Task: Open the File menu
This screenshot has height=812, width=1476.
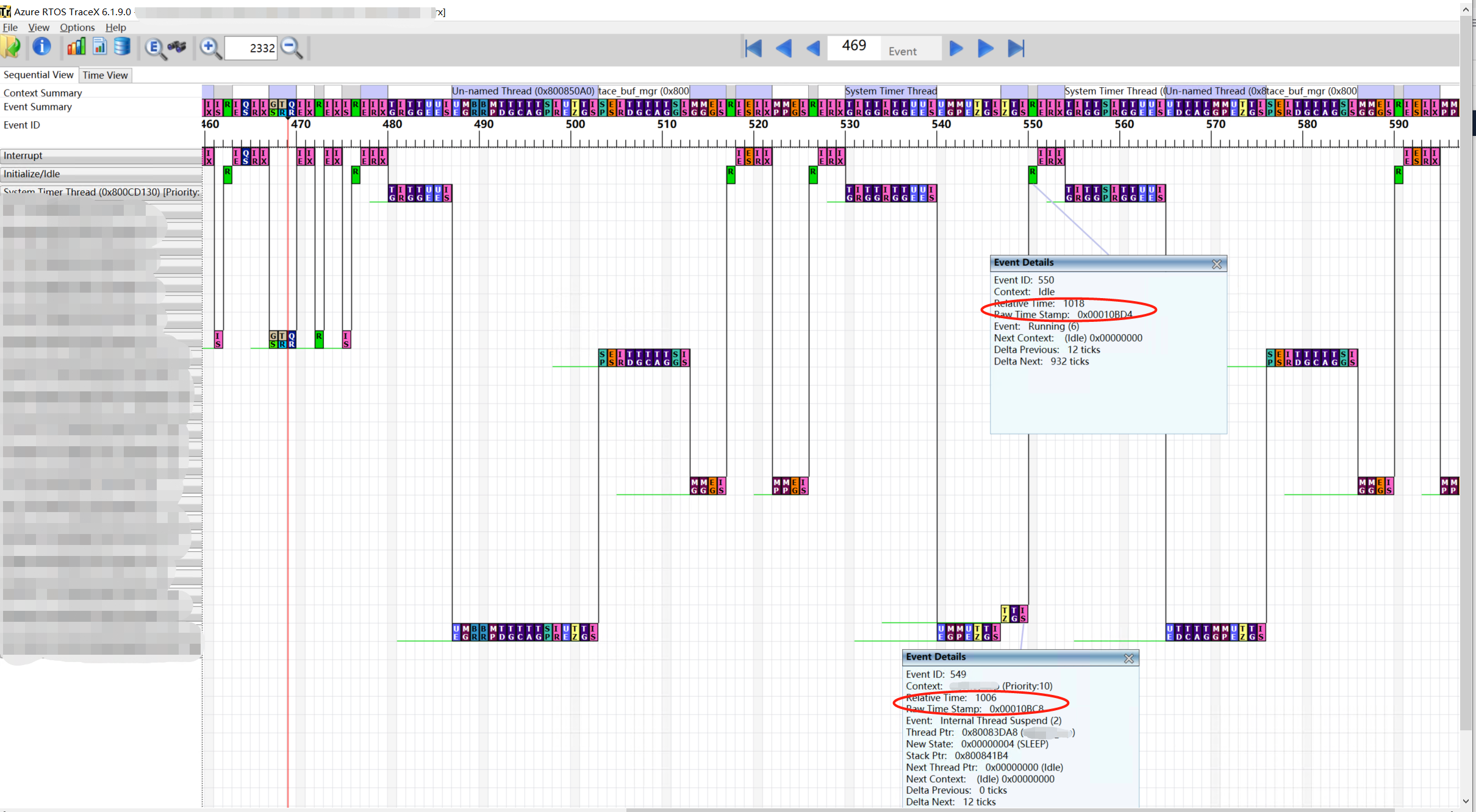Action: [x=10, y=27]
